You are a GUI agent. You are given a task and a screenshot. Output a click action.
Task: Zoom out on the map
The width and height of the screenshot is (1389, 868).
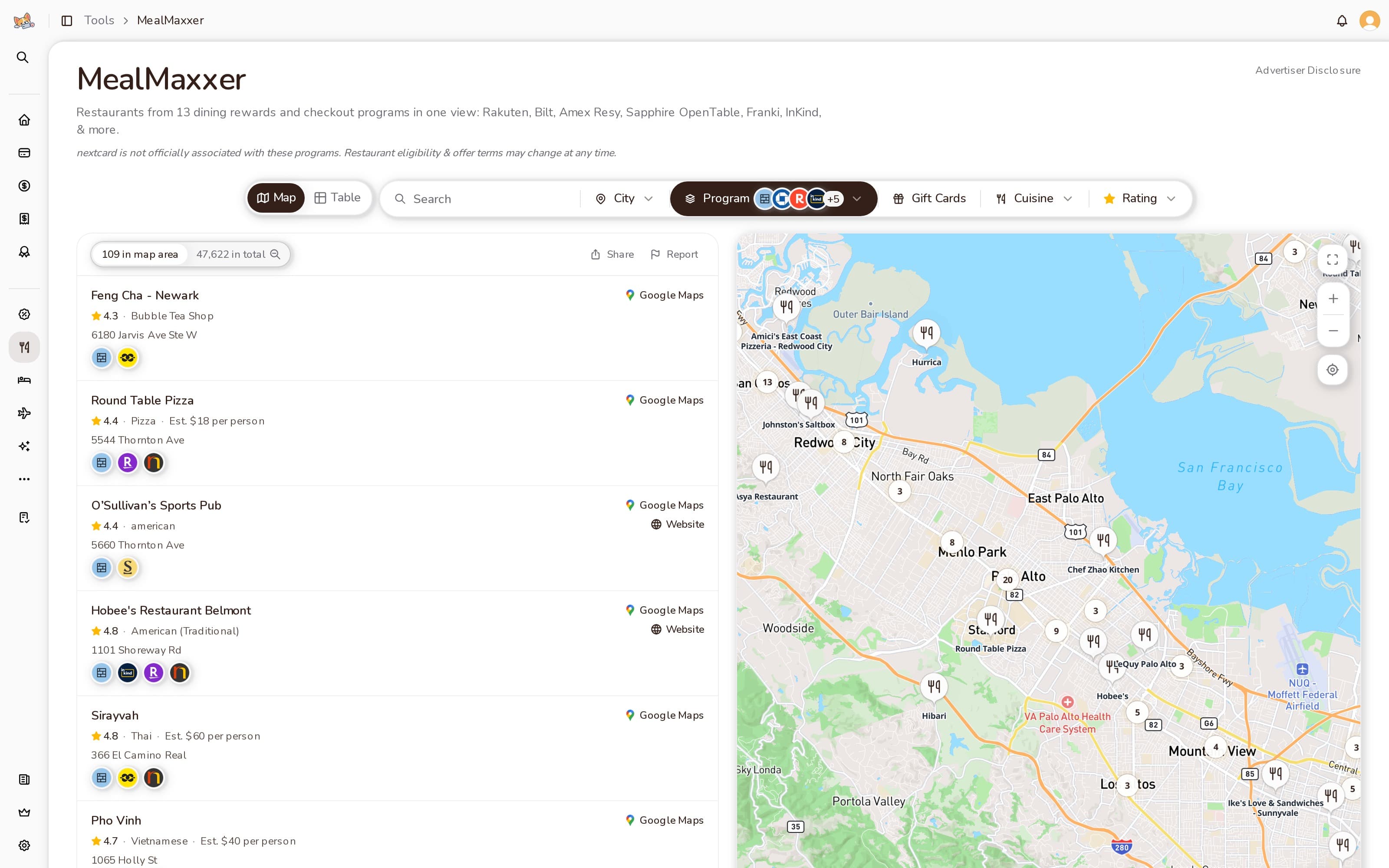(1333, 331)
